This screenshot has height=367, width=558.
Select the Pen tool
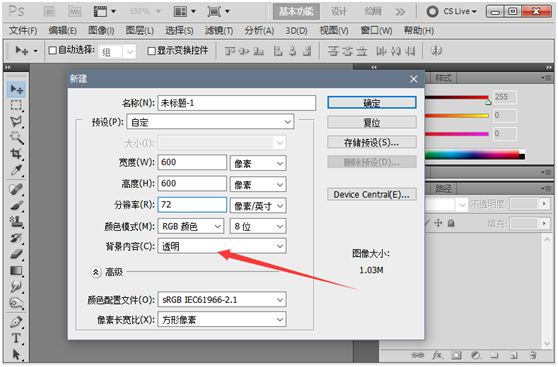pos(16,322)
